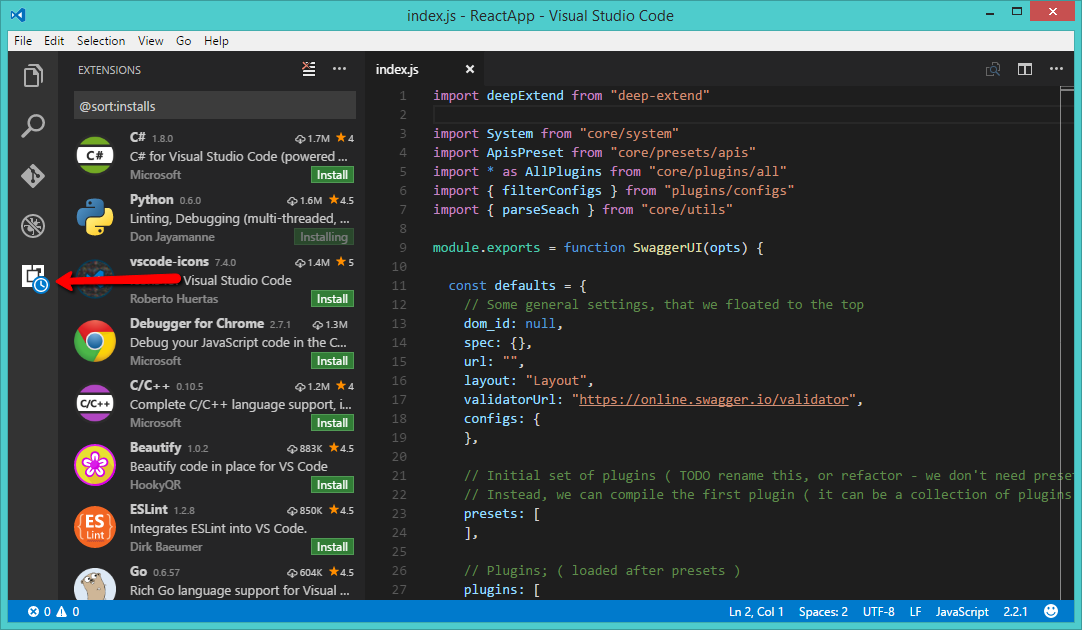The width and height of the screenshot is (1082, 630).
Task: Open the Search view in activity bar
Action: [x=33, y=126]
